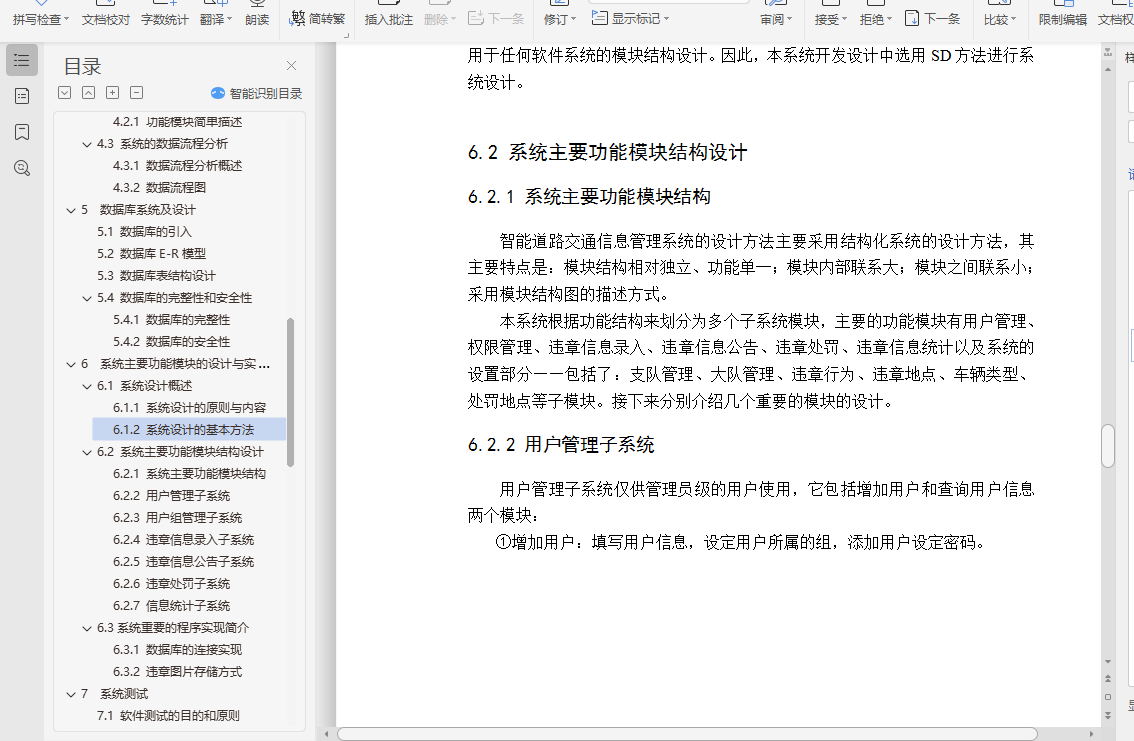Open the find and replace sidebar icon
1134x741 pixels.
(22, 168)
